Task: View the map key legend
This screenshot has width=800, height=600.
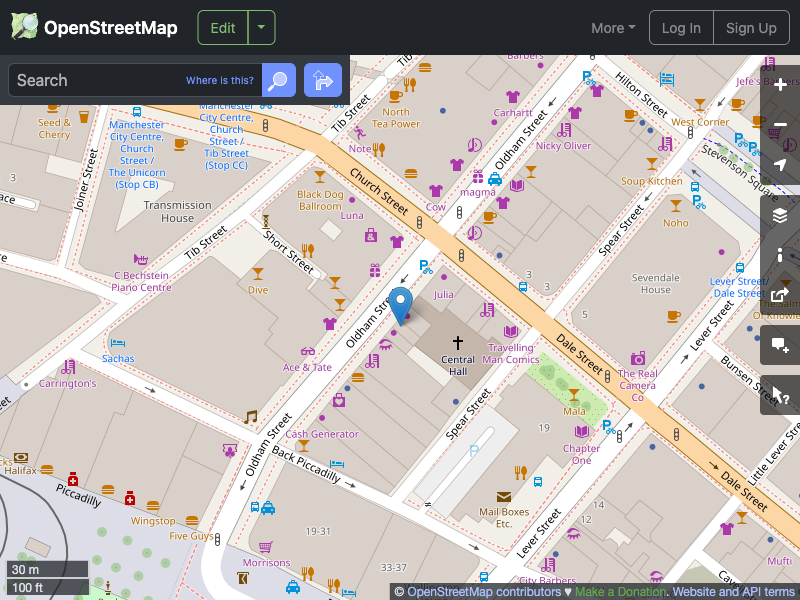Action: coord(780,255)
